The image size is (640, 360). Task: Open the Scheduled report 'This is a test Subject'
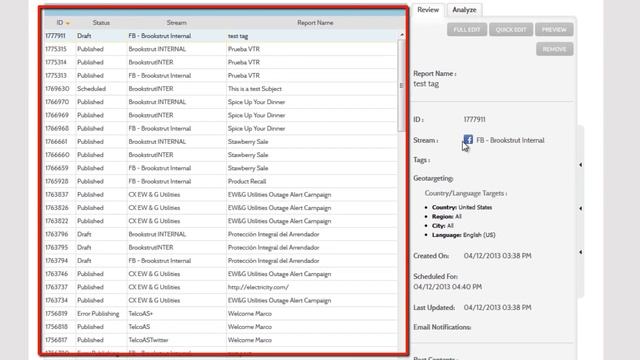point(220,89)
